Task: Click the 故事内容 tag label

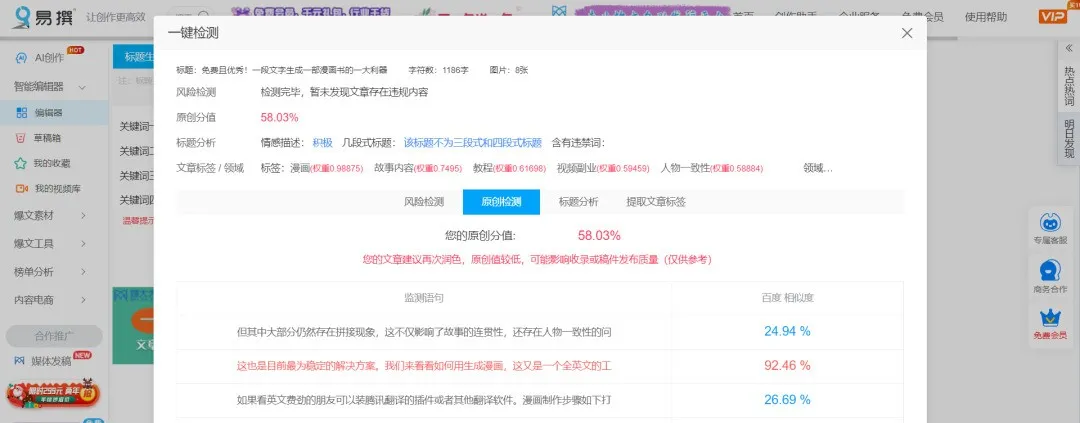Action: [394, 167]
